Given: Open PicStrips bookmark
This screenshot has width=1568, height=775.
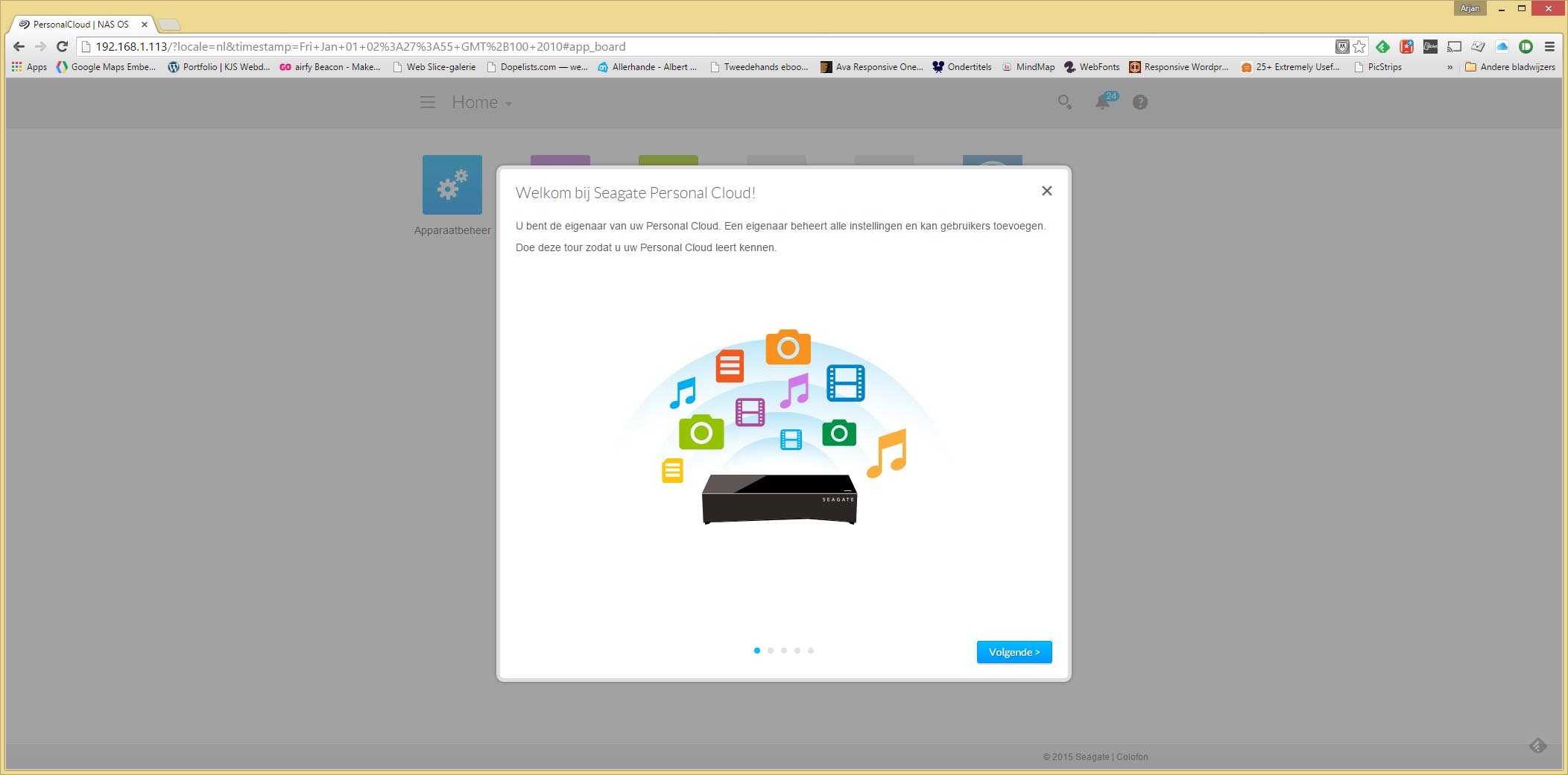Looking at the screenshot, I should click(x=1377, y=67).
